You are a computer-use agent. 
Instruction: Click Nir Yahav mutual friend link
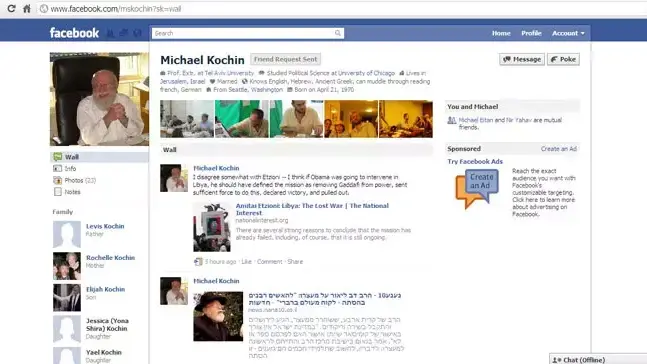pyautogui.click(x=519, y=120)
